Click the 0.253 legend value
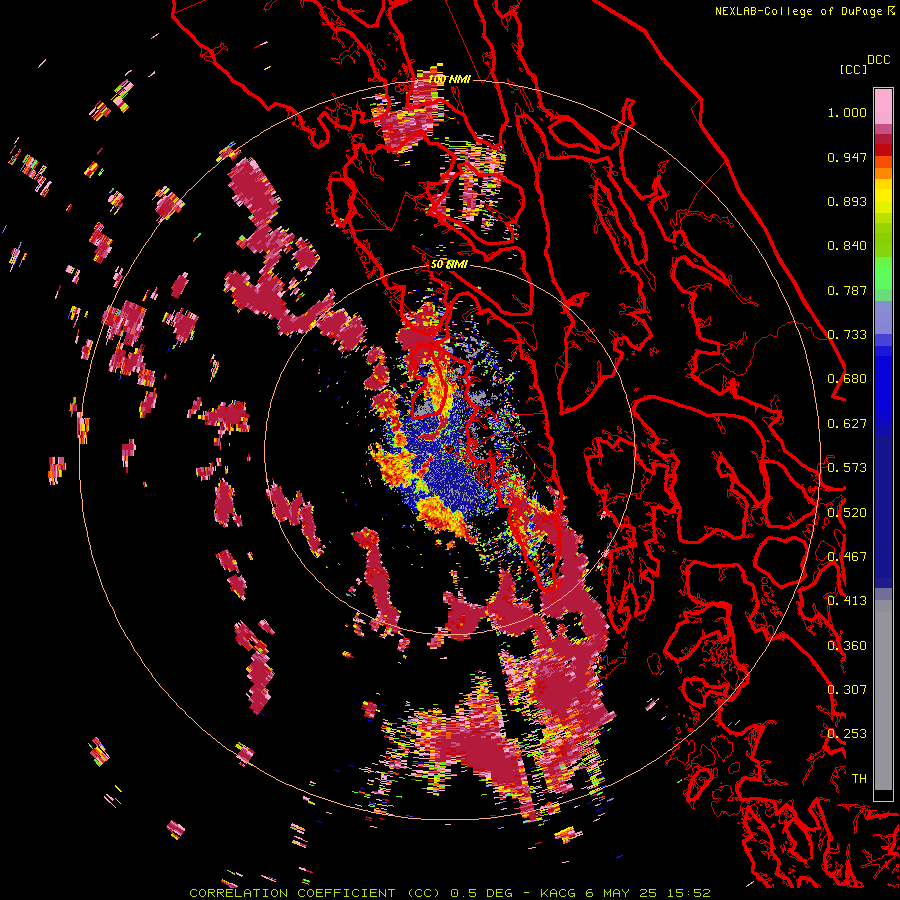Viewport: 900px width, 900px height. pos(847,734)
